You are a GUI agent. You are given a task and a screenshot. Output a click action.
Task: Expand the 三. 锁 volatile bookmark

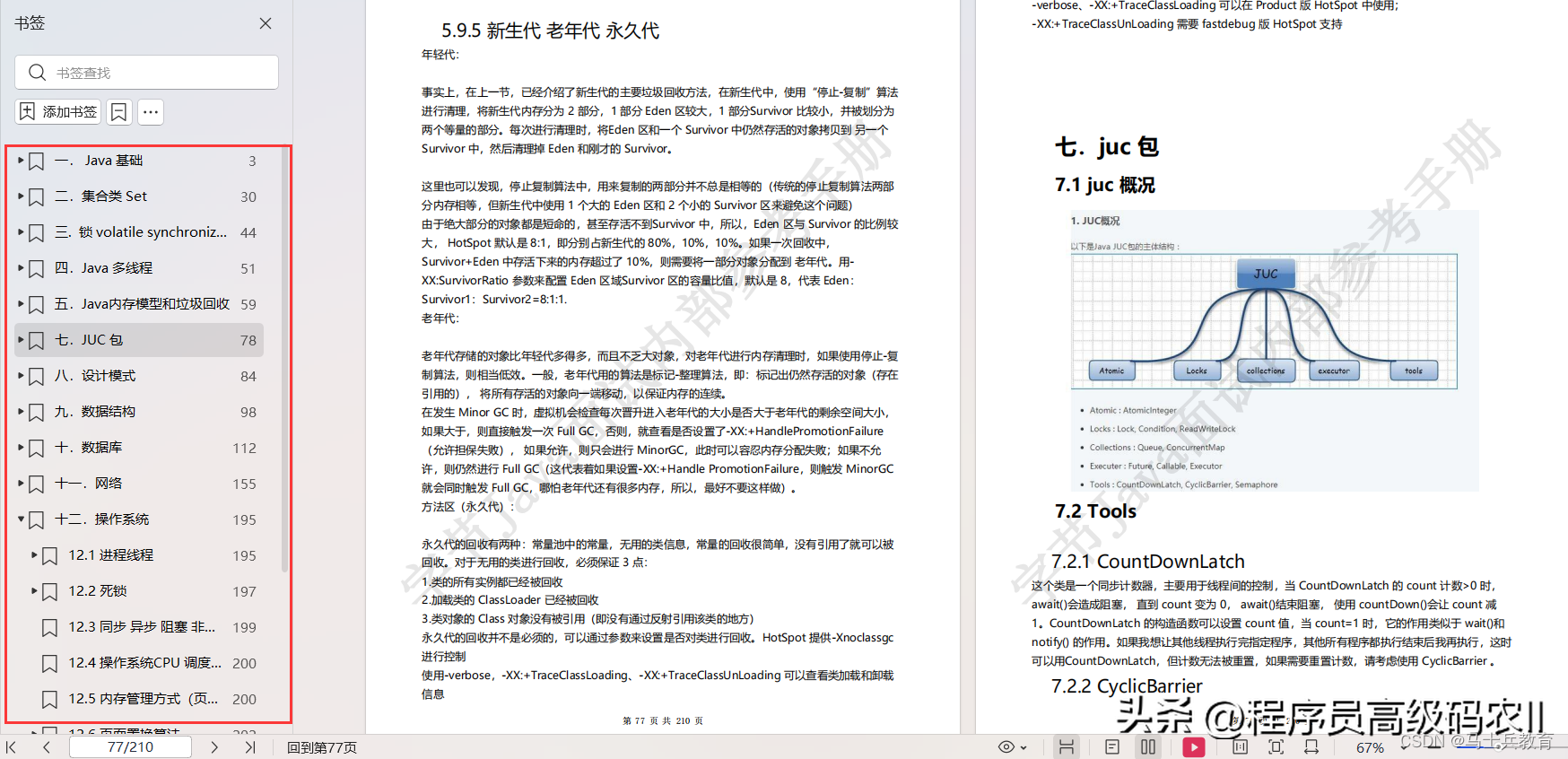(21, 232)
